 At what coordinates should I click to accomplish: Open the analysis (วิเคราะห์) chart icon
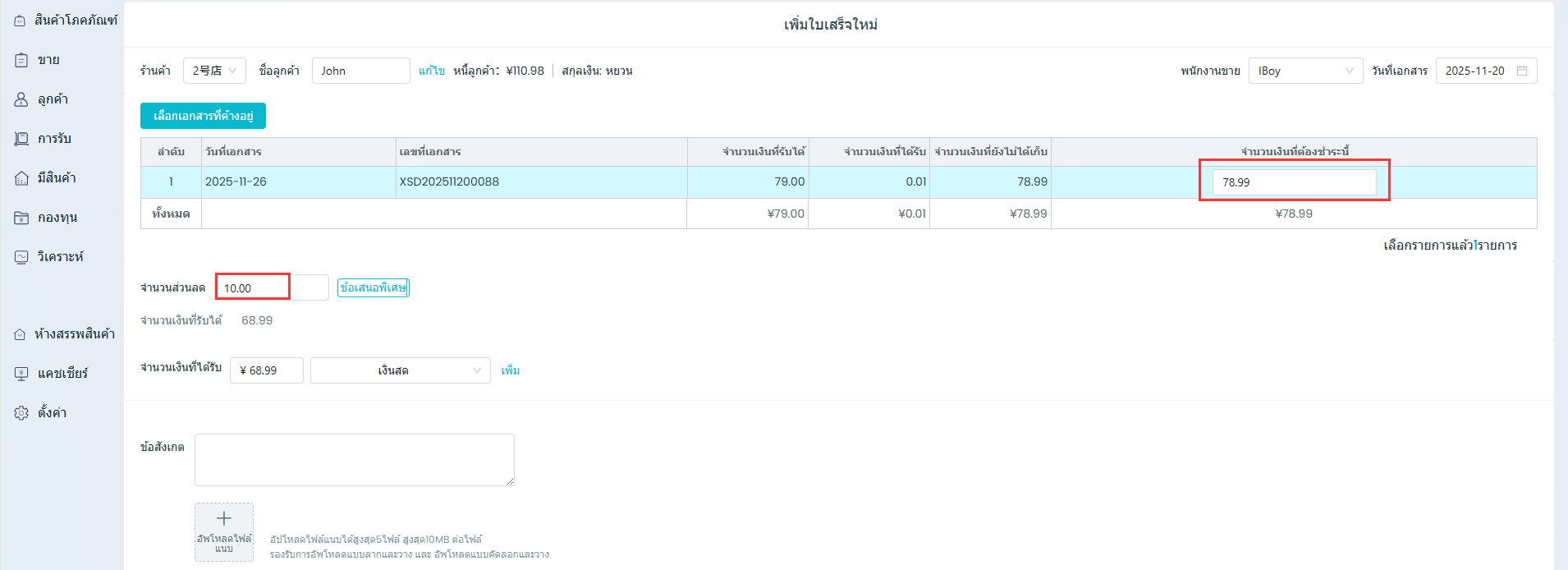[21, 257]
